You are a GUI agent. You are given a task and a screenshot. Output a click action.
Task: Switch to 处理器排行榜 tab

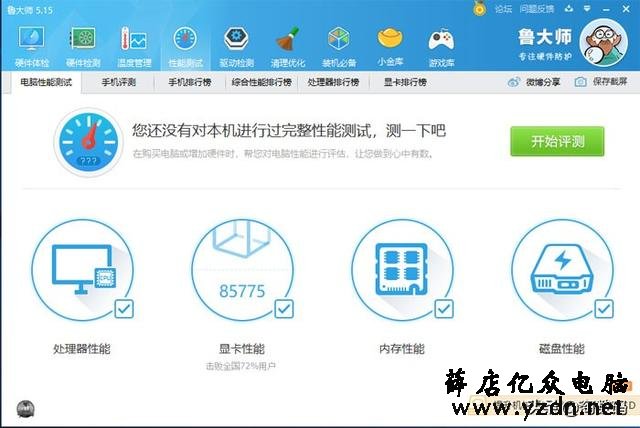(333, 82)
